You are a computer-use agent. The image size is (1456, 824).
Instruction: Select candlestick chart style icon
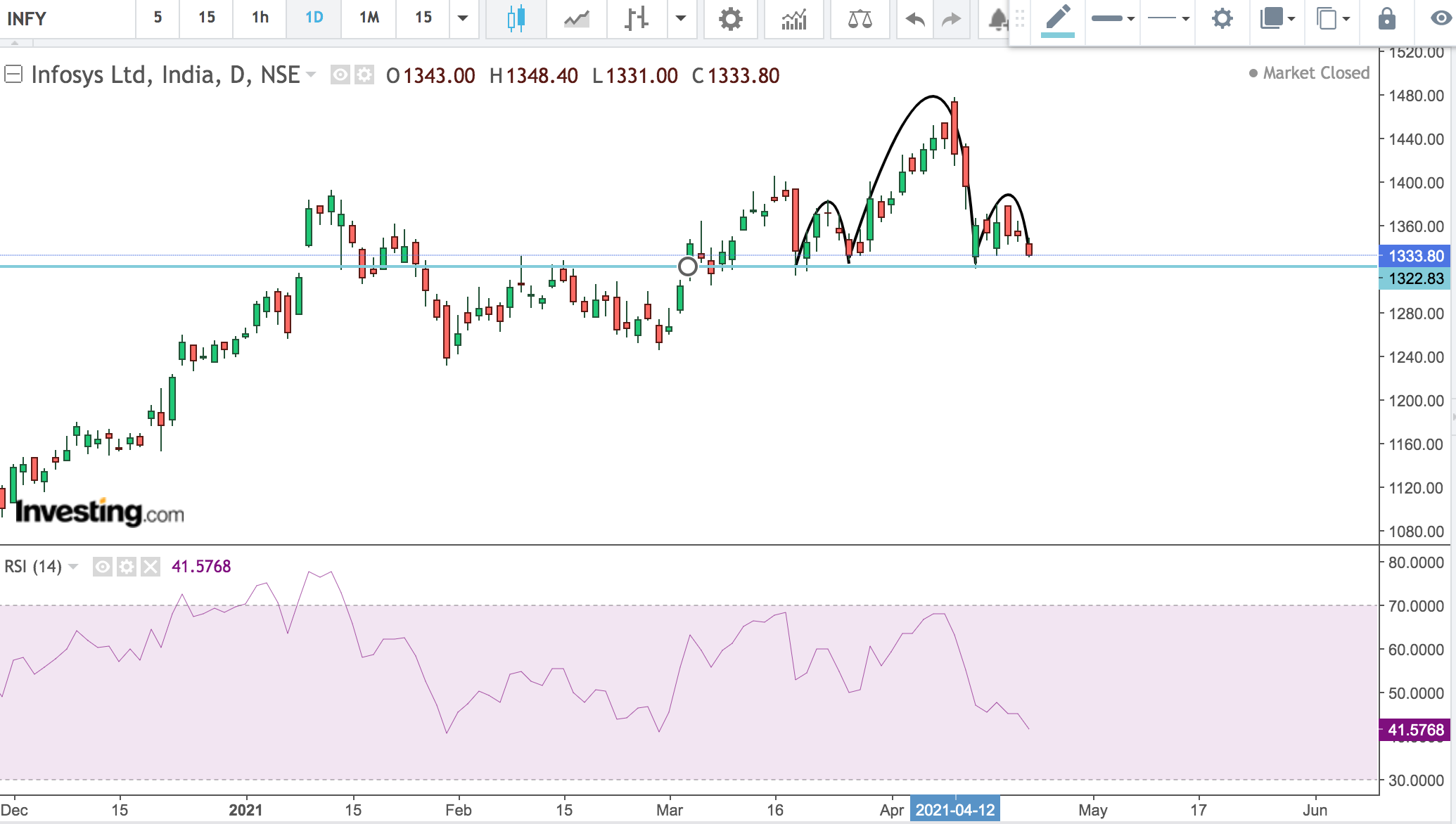[x=516, y=19]
